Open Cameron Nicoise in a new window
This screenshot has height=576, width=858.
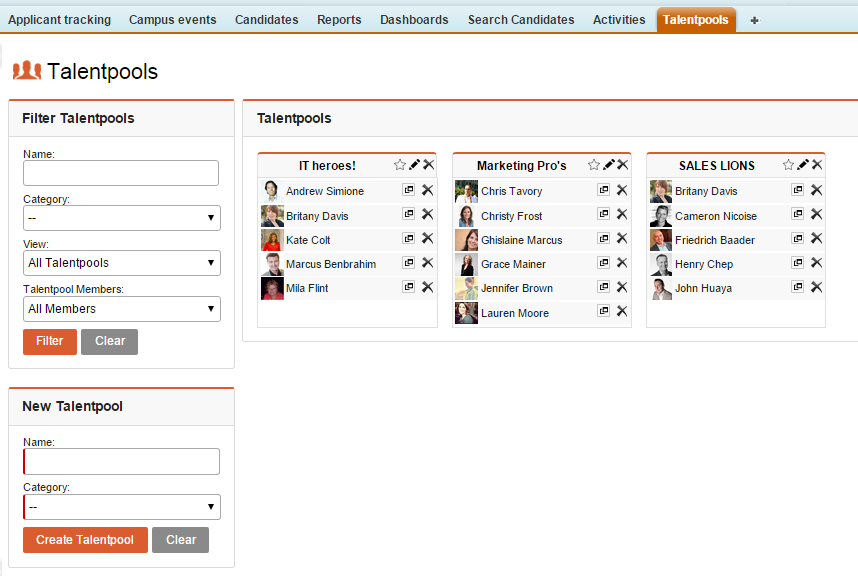point(798,214)
